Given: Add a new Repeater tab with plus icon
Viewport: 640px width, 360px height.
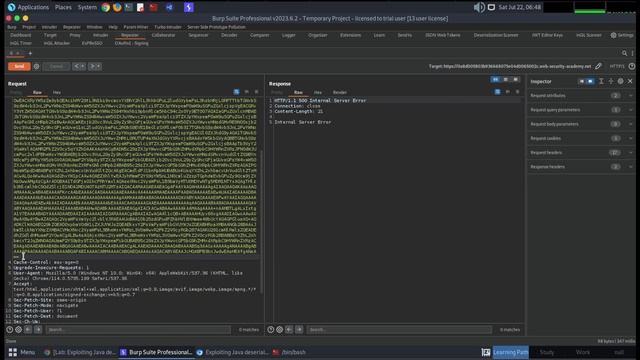Looking at the screenshot, I should 30,53.
